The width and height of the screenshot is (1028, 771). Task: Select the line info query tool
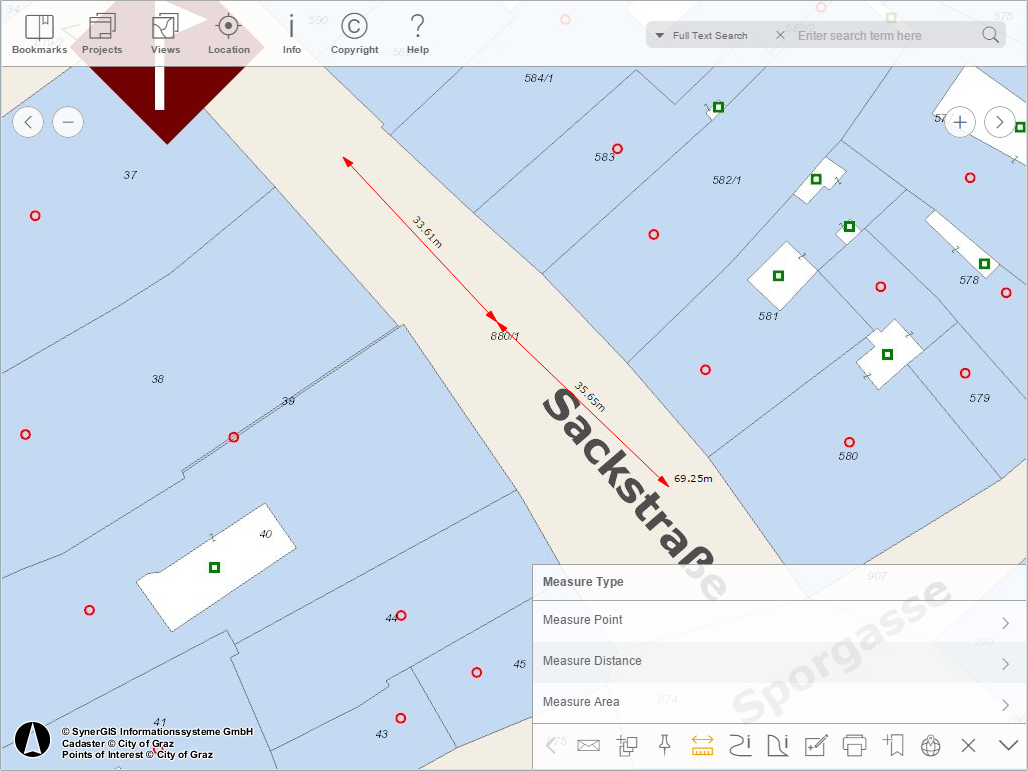pyautogui.click(x=740, y=745)
